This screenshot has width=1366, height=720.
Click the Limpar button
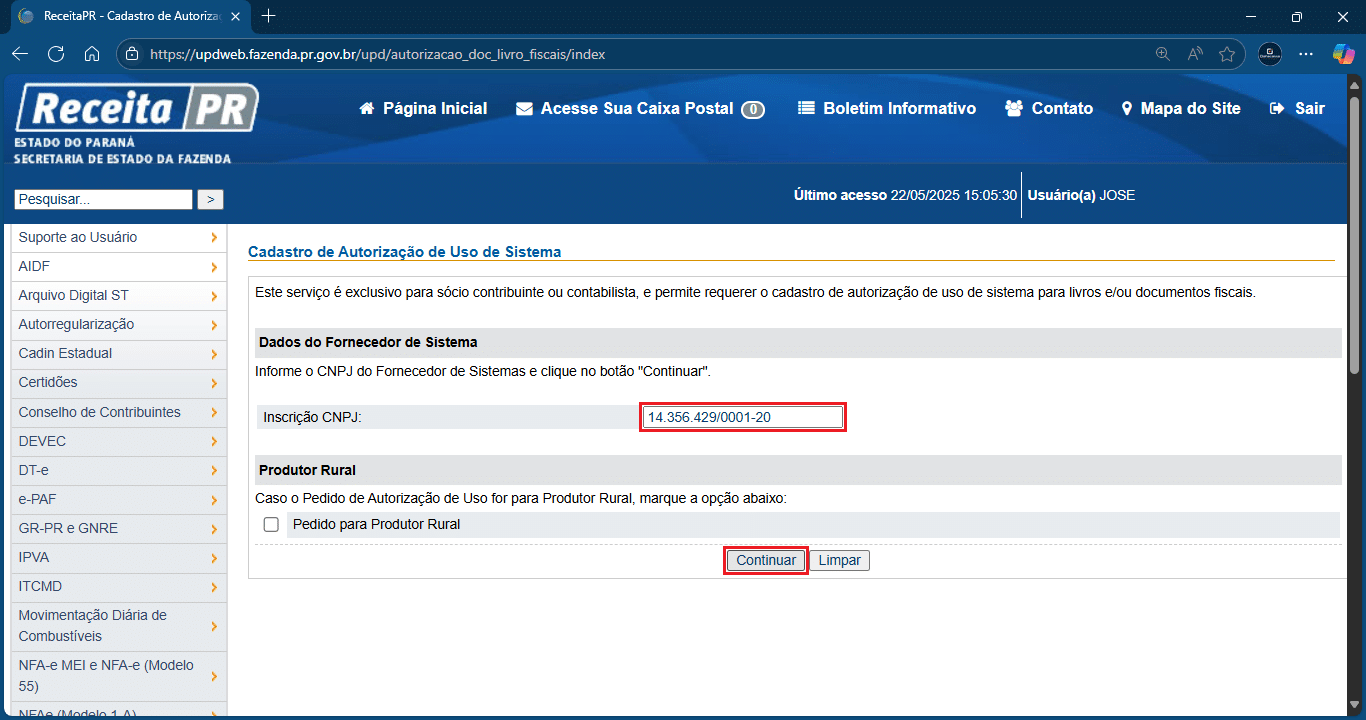pos(838,560)
